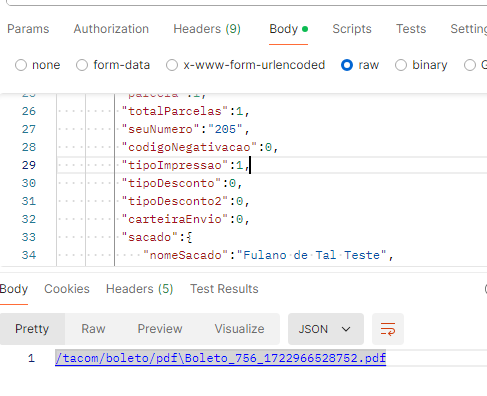Click the "seuNumero":"205" line

point(185,129)
